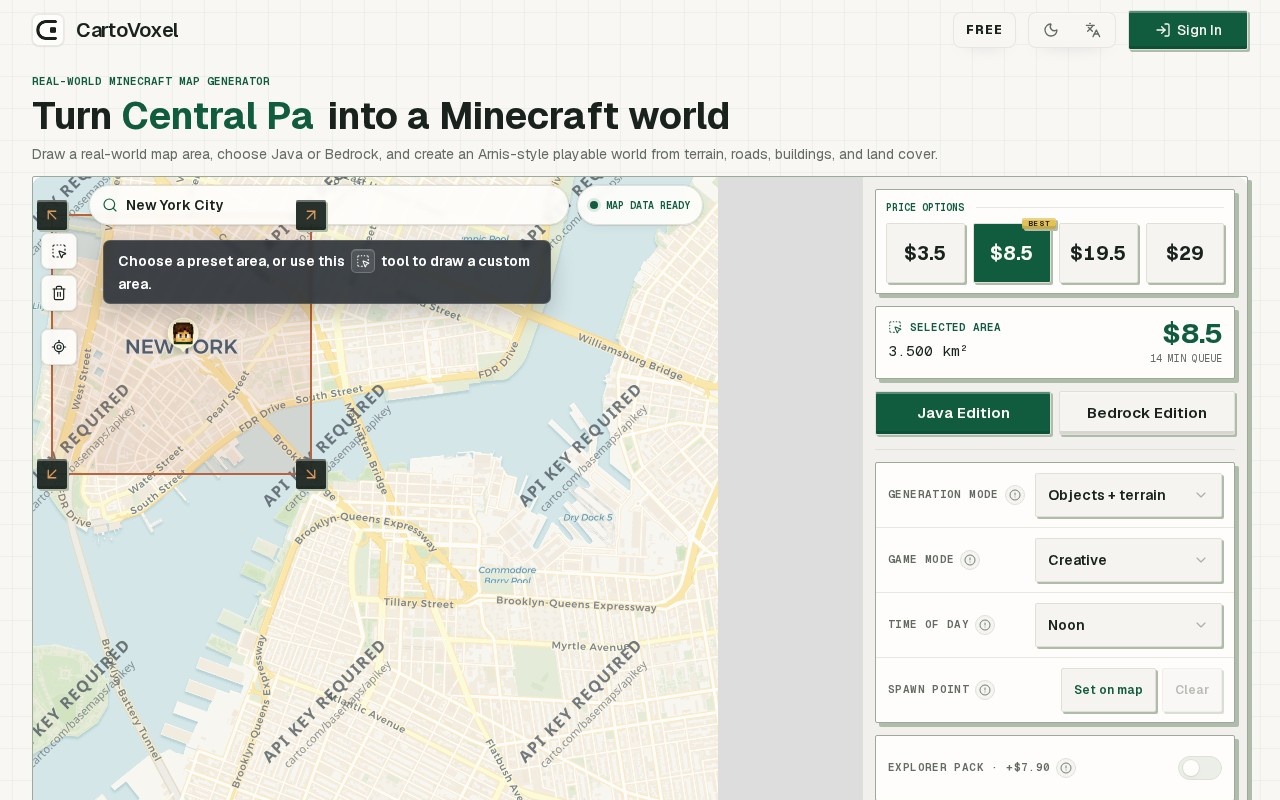
Task: Open the language translation menu
Action: [x=1093, y=30]
